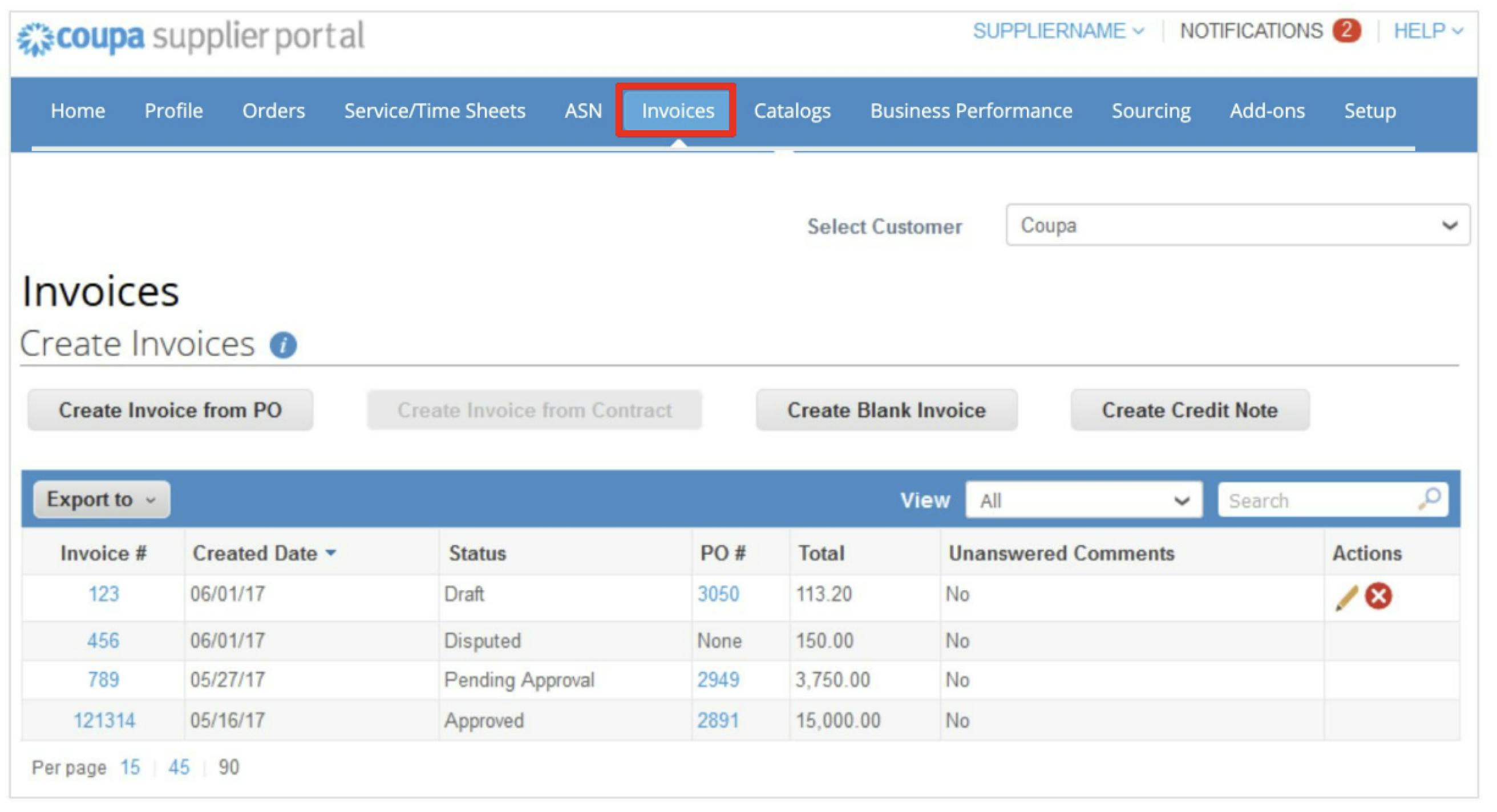This screenshot has height=812, width=1497.
Task: Open the red notifications badge
Action: 1346,30
